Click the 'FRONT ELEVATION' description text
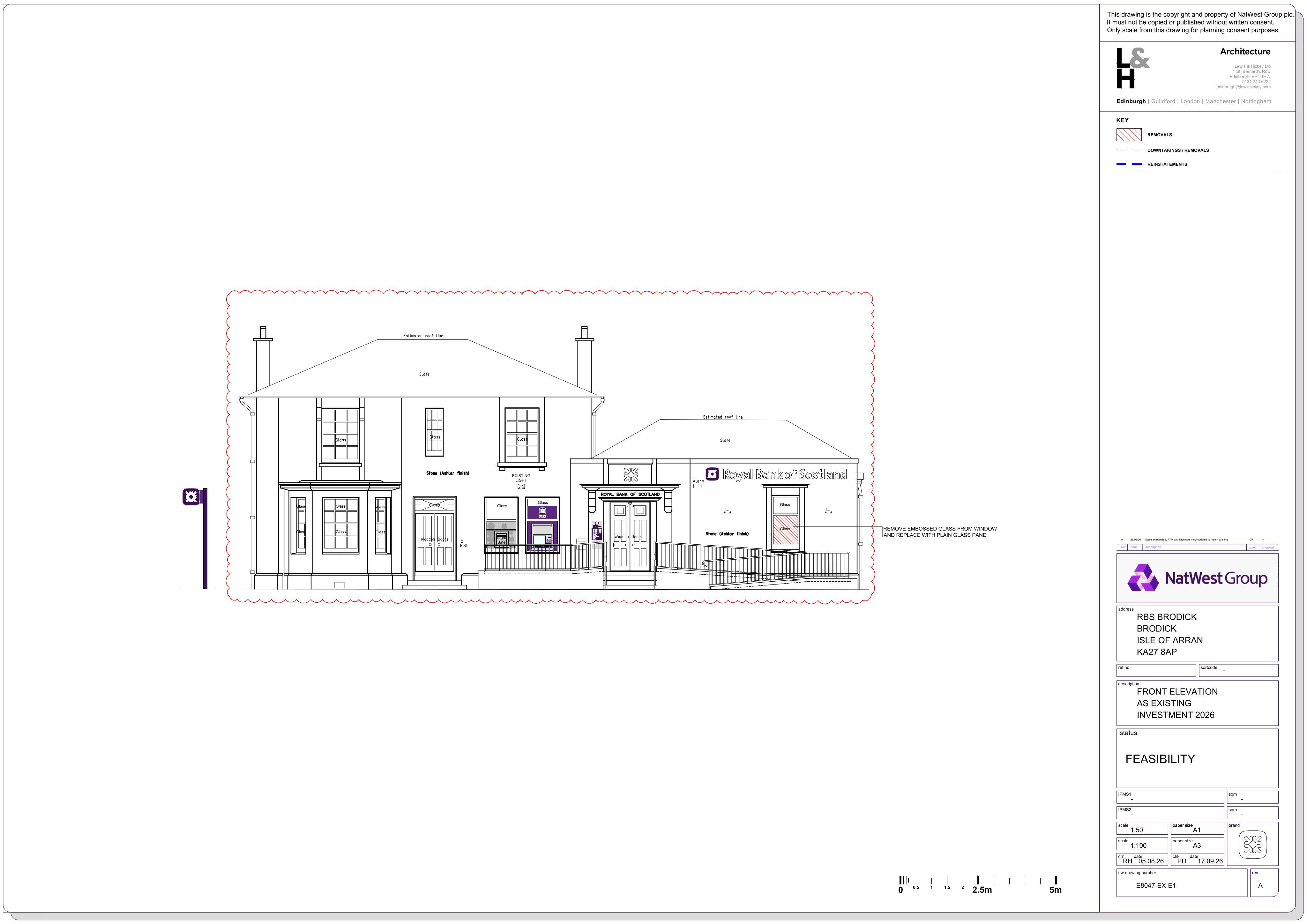1307x924 pixels. click(x=1177, y=692)
